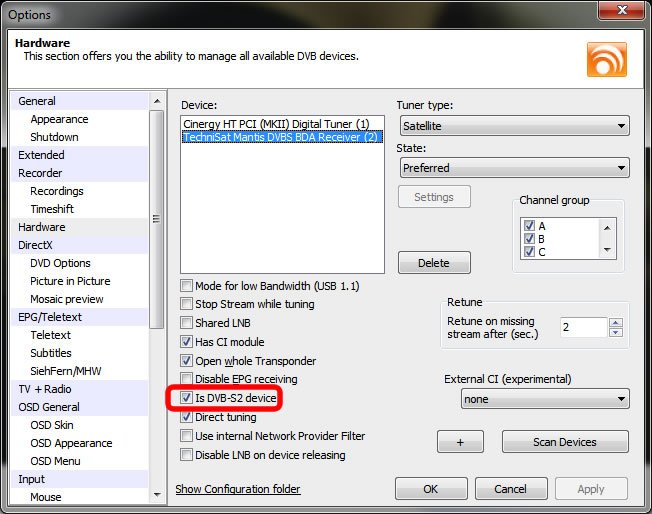Uncheck the Is DVB-S2 device option
The width and height of the screenshot is (652, 514).
click(x=187, y=398)
